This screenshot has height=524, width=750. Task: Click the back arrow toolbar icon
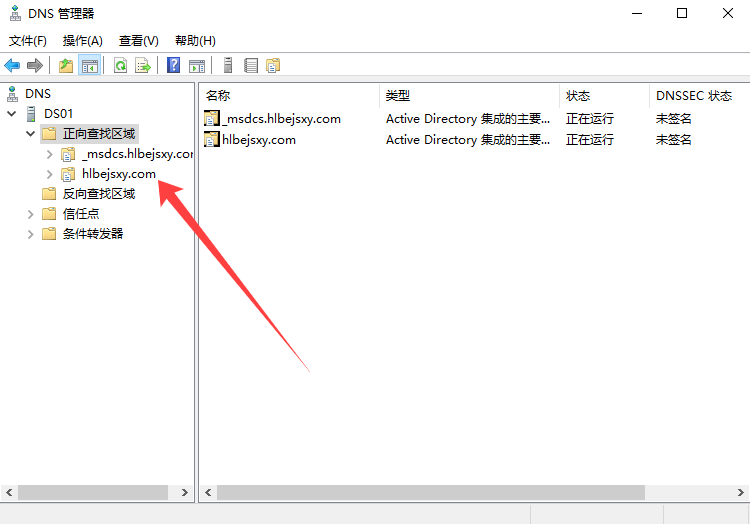pyautogui.click(x=12, y=66)
